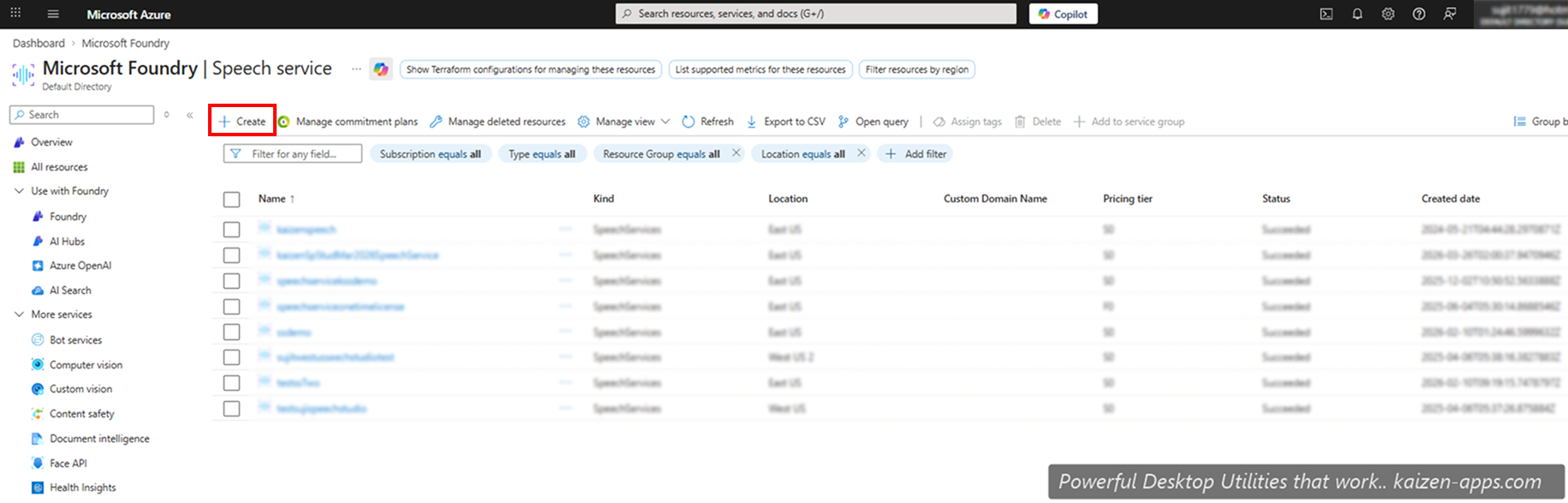Show Terraform configurations suggestion
The width and height of the screenshot is (1568, 503).
pos(530,69)
